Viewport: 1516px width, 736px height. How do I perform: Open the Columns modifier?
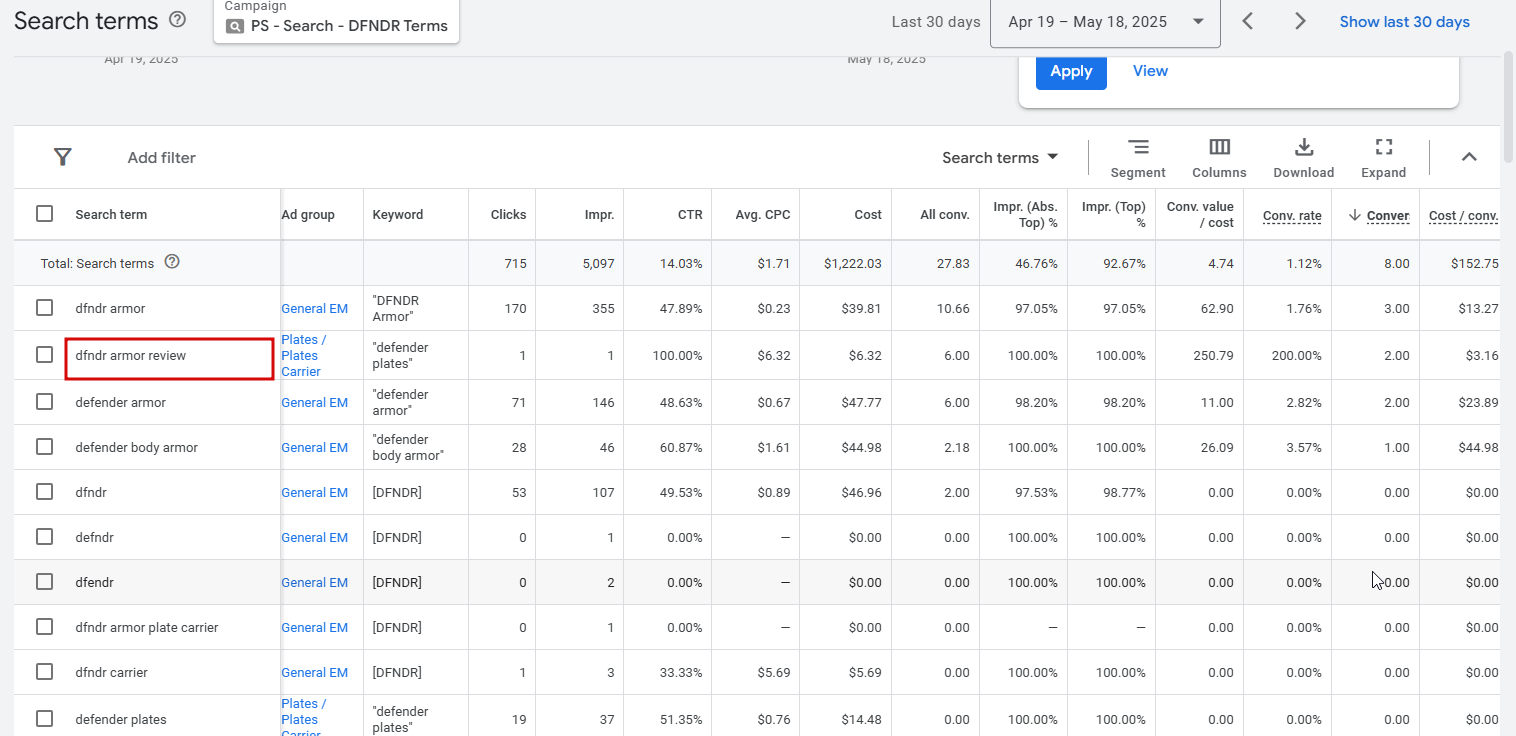coord(1219,158)
